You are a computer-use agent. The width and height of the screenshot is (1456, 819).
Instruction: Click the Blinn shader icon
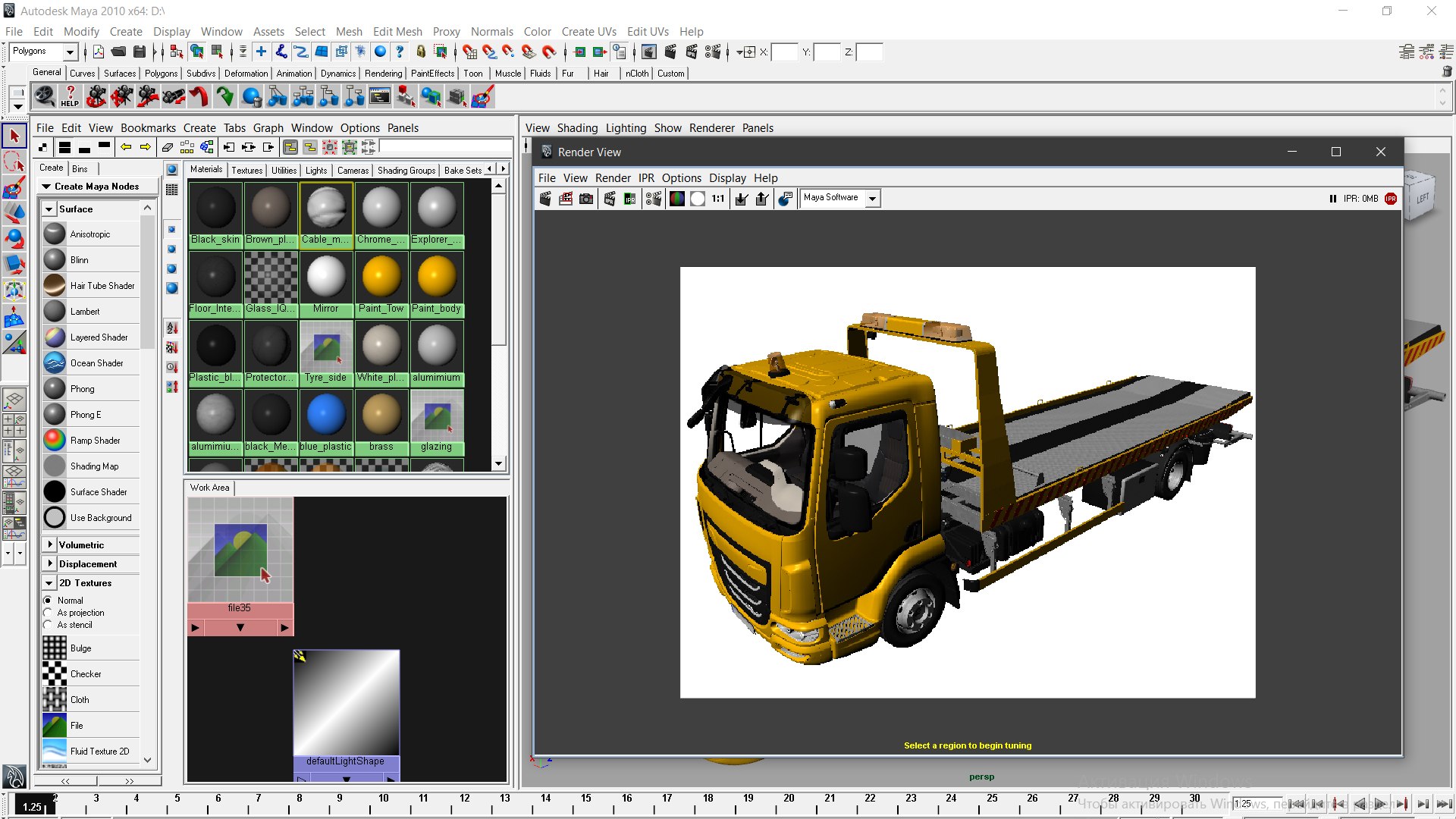(x=55, y=260)
